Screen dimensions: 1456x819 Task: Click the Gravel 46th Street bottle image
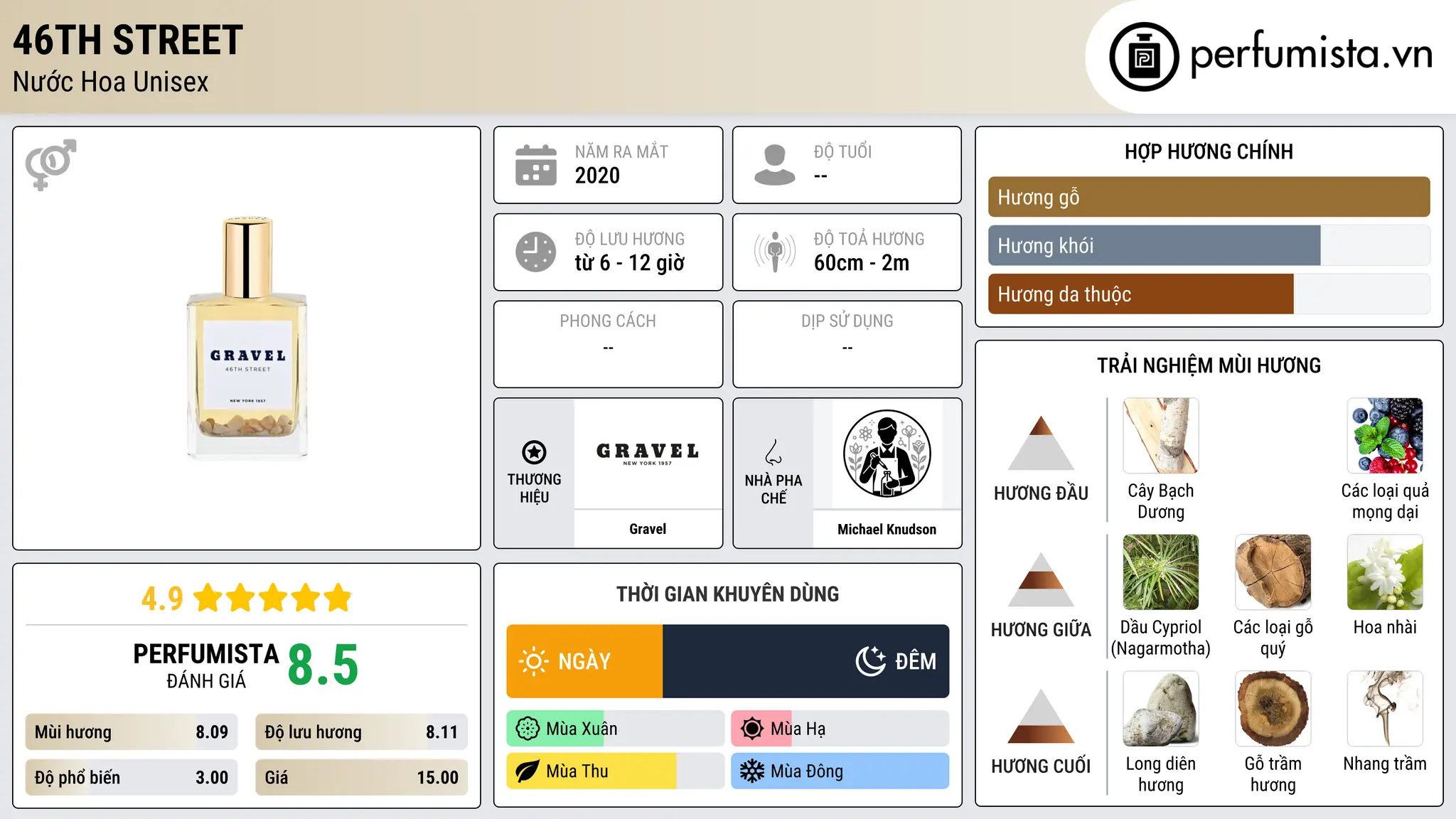coord(247,338)
